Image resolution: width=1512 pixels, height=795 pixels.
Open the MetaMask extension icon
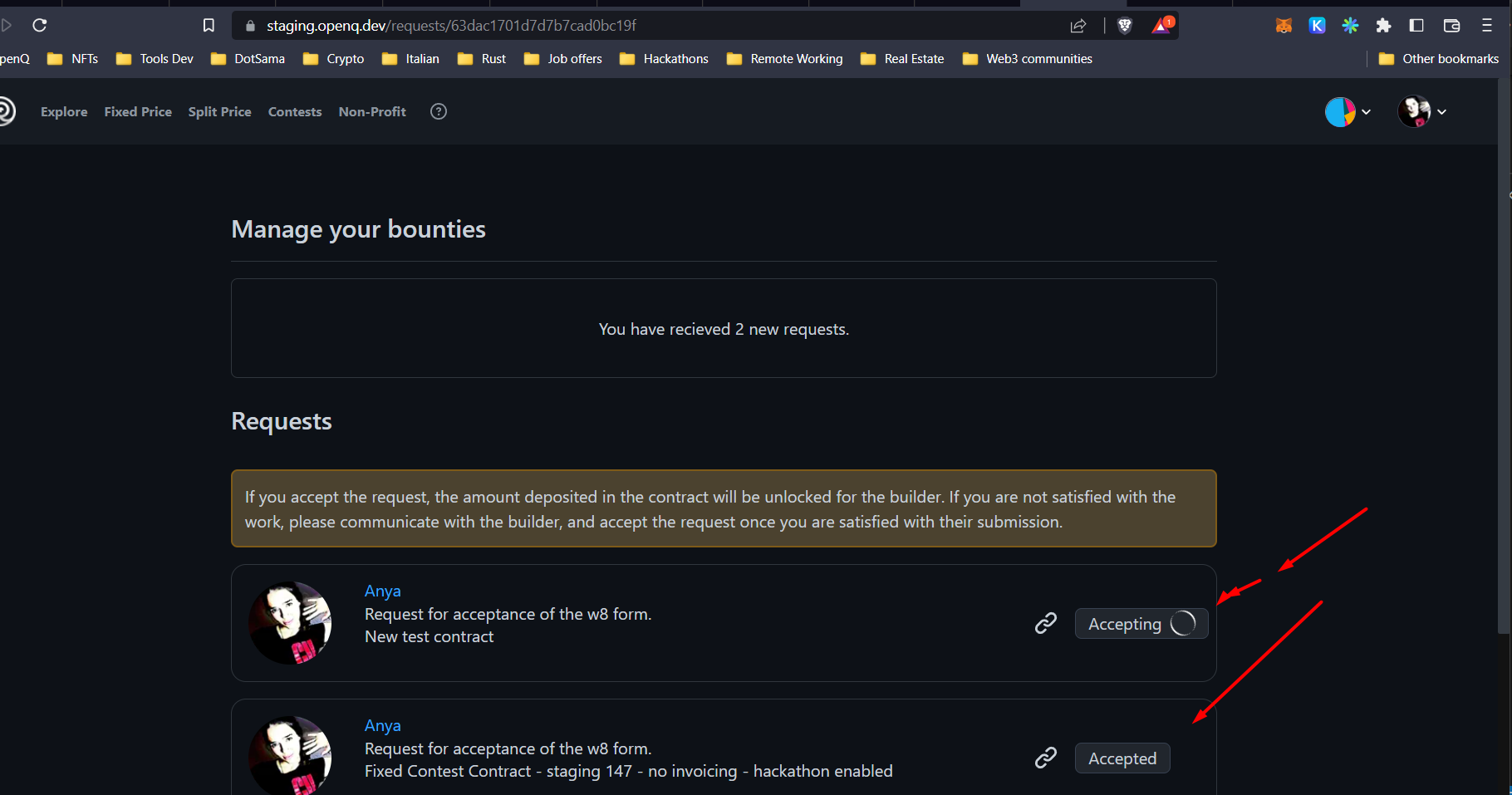[1284, 25]
